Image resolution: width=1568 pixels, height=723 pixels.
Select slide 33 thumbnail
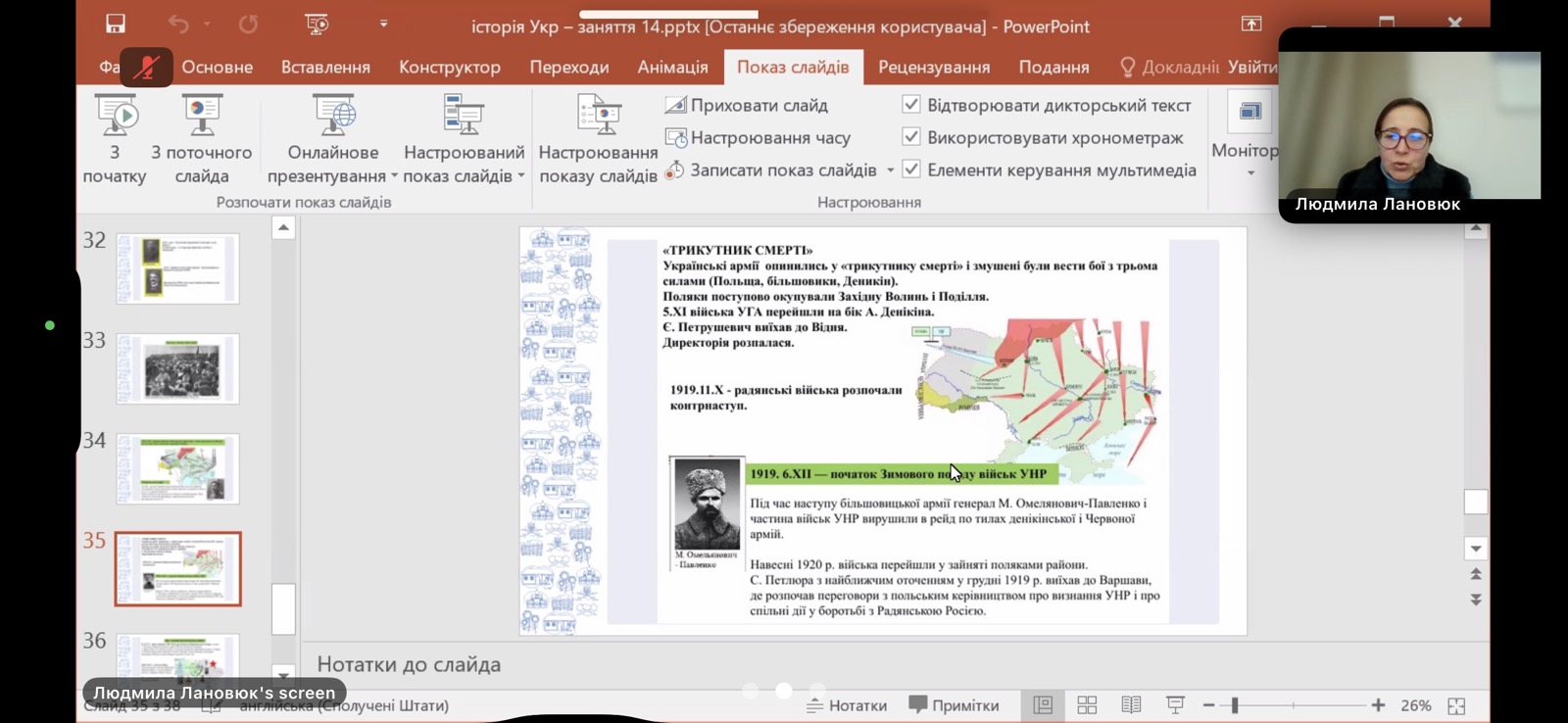point(177,369)
